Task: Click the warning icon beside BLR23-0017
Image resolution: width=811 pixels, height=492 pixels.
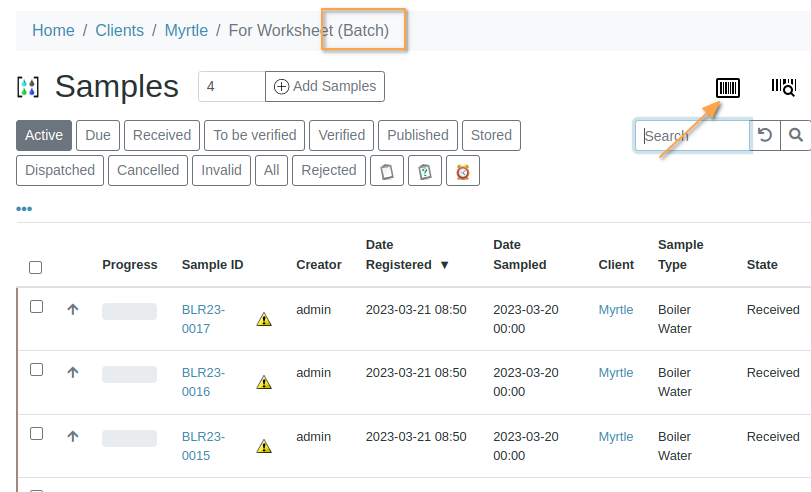Action: coord(264,320)
